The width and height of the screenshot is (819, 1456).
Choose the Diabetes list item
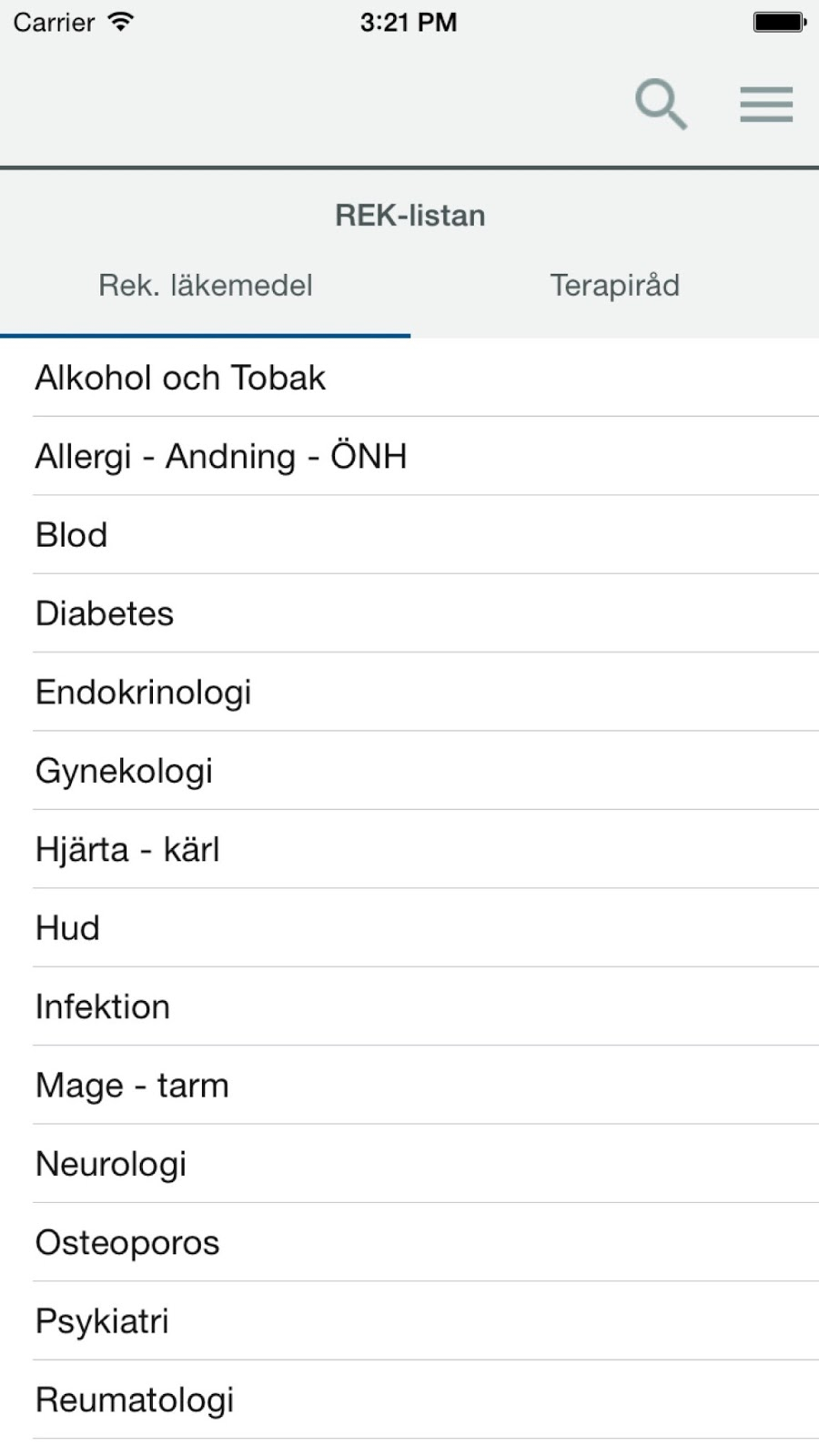pyautogui.click(x=409, y=613)
